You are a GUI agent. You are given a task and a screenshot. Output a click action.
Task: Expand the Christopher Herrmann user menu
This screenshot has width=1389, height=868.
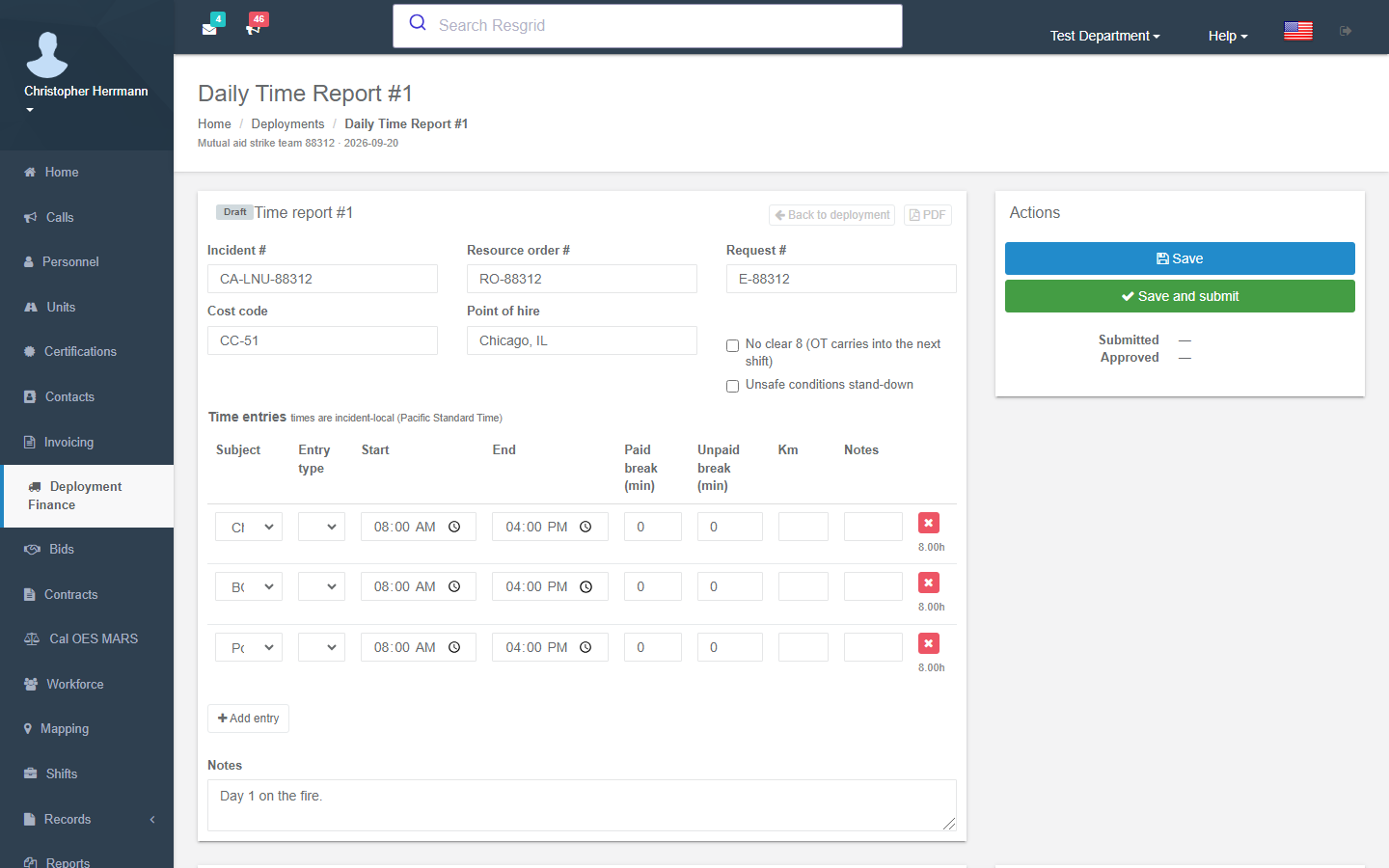pyautogui.click(x=86, y=98)
